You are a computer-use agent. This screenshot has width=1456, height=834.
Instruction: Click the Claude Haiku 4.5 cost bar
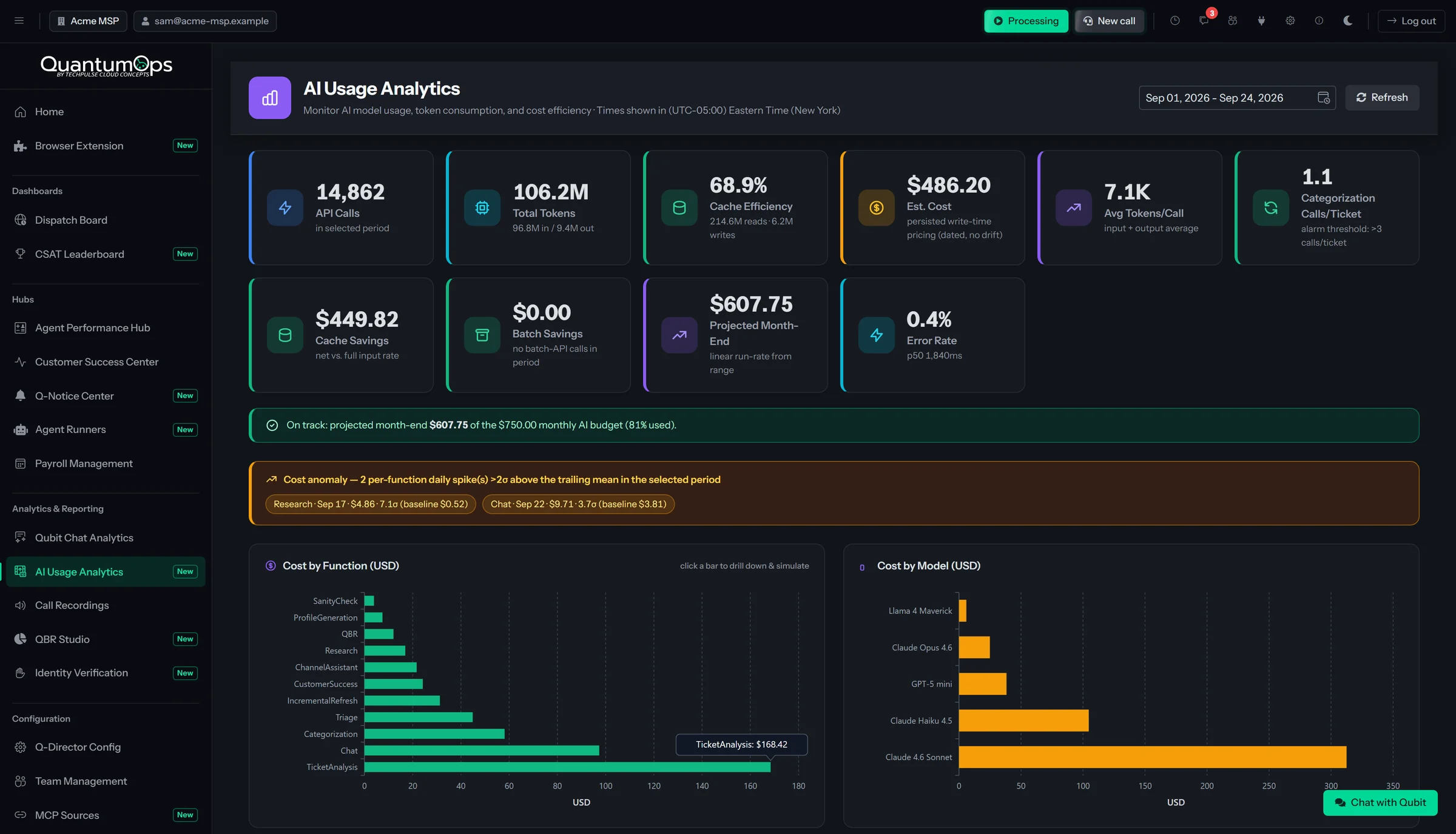(1024, 721)
